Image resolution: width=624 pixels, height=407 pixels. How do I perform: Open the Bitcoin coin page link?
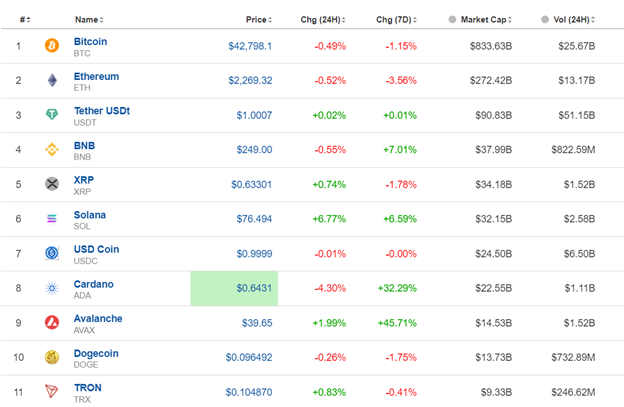[x=90, y=41]
